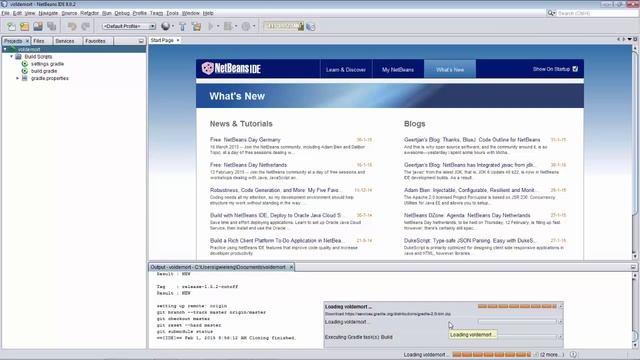Open Build with NetBeans IDE, Deploy article
The image size is (640, 360).
click(x=276, y=215)
